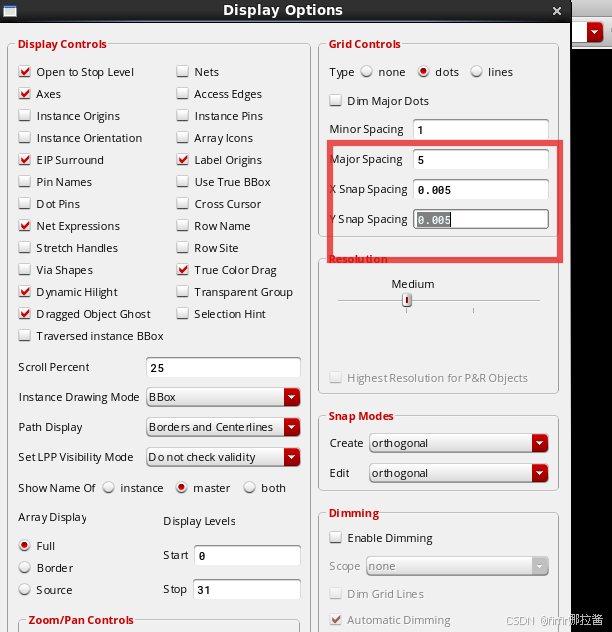The height and width of the screenshot is (632, 612).
Task: Set grid type to none
Action: pyautogui.click(x=366, y=72)
